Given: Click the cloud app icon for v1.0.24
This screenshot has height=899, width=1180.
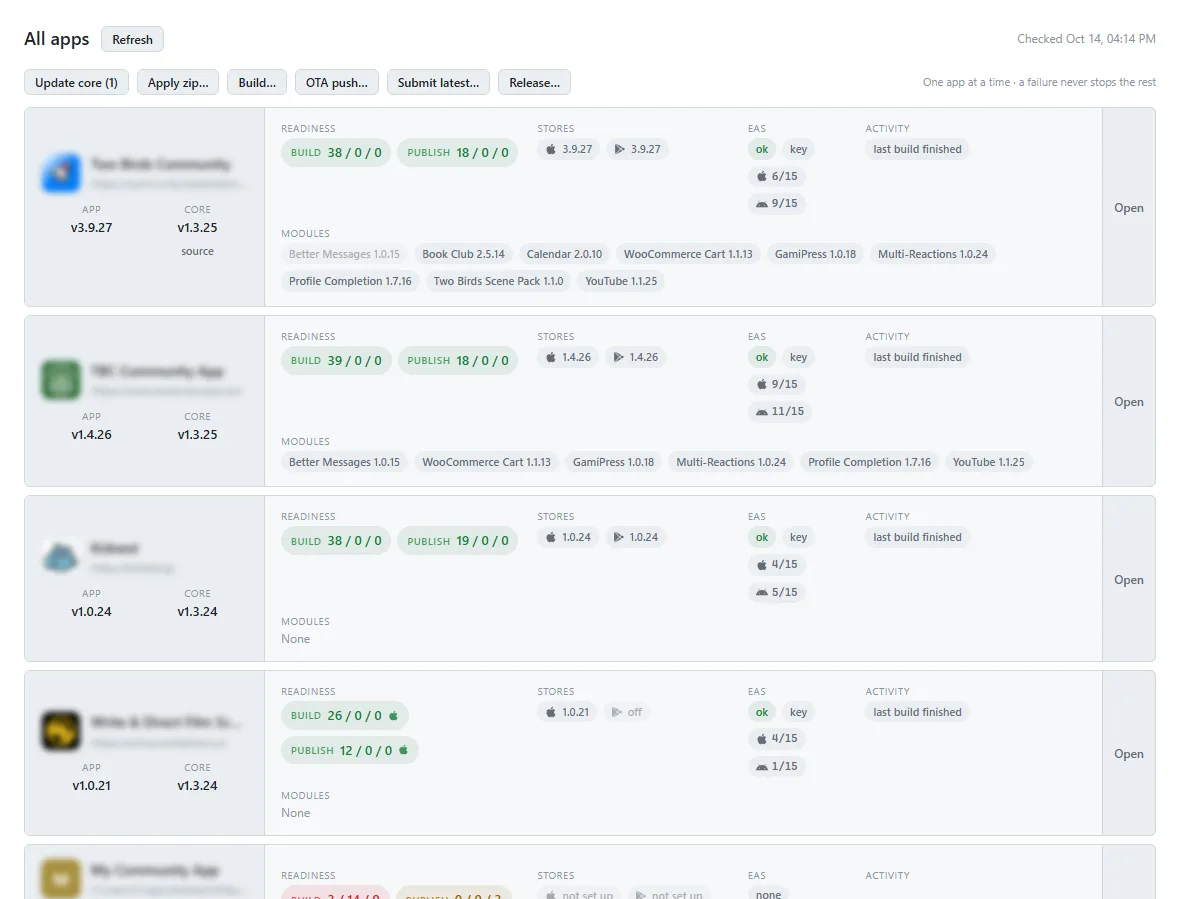Looking at the screenshot, I should click(x=61, y=557).
